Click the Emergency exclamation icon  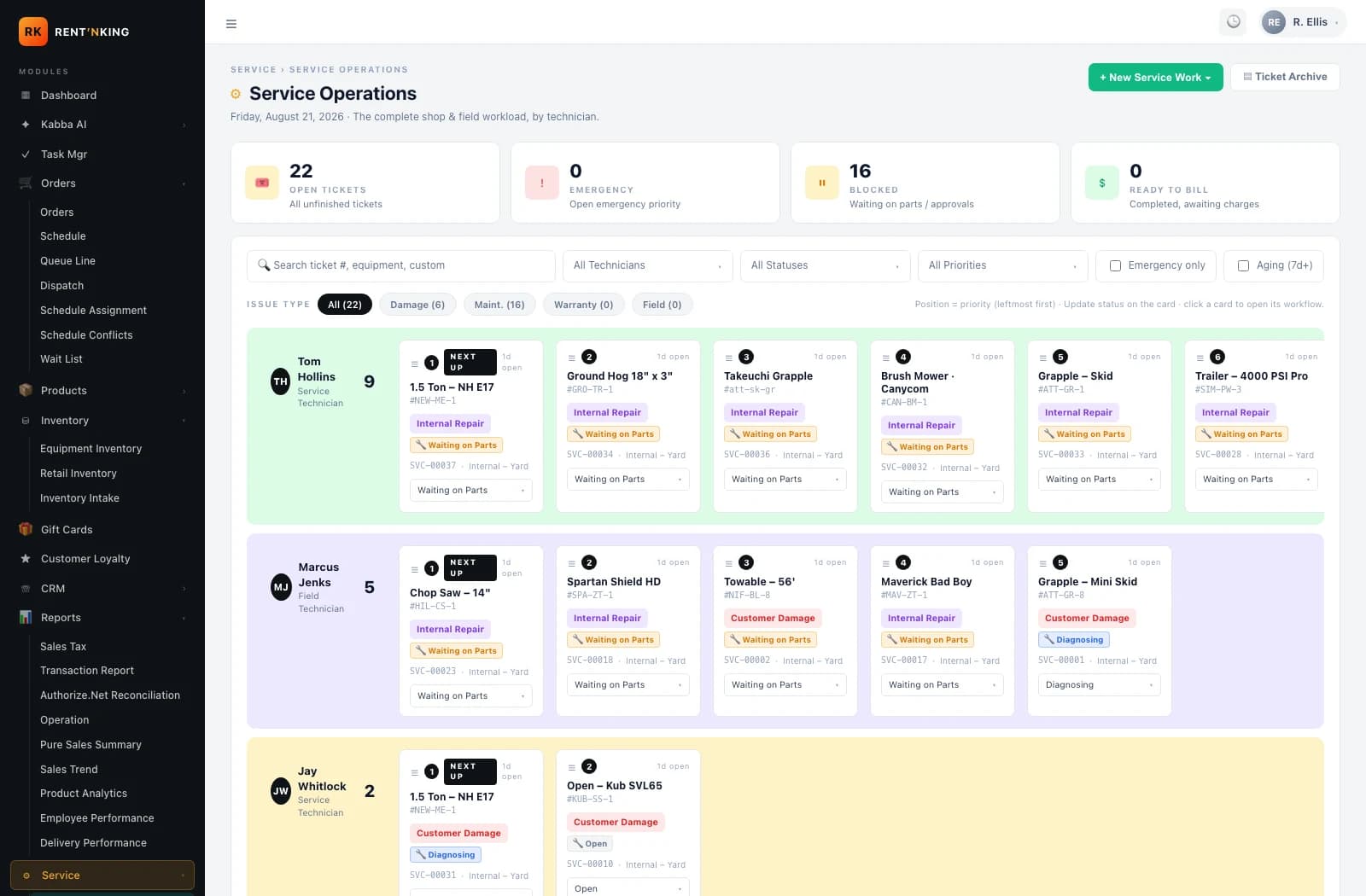coord(542,183)
